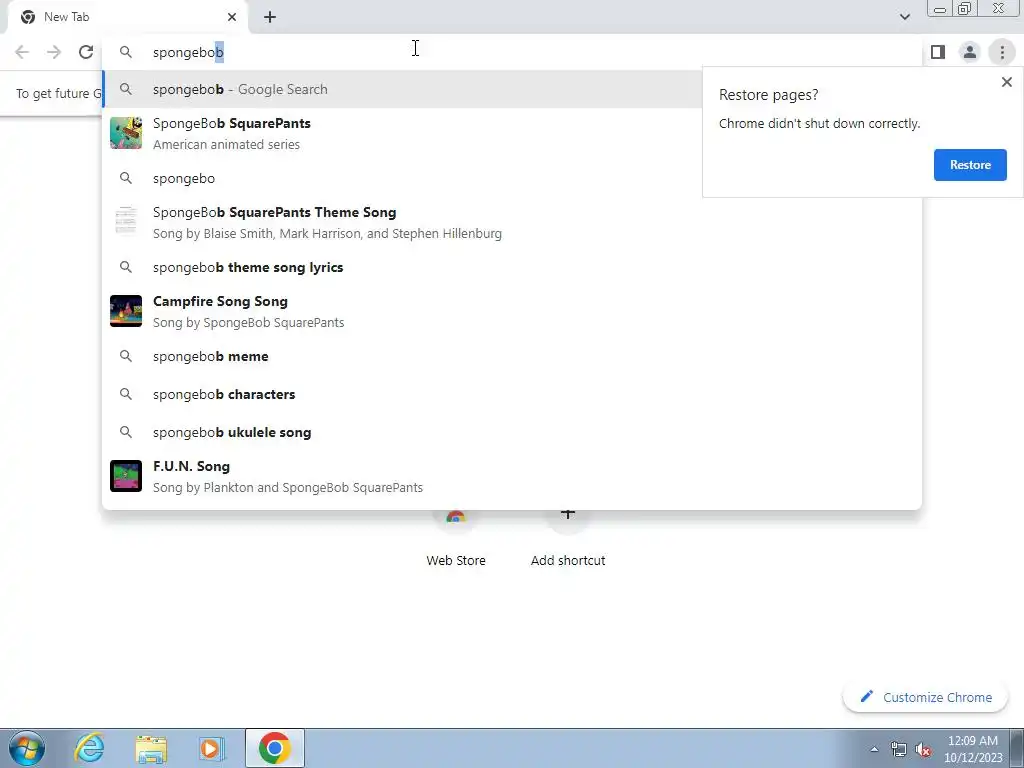The height and width of the screenshot is (768, 1024).
Task: Click the search magnifier in address bar
Action: click(125, 52)
